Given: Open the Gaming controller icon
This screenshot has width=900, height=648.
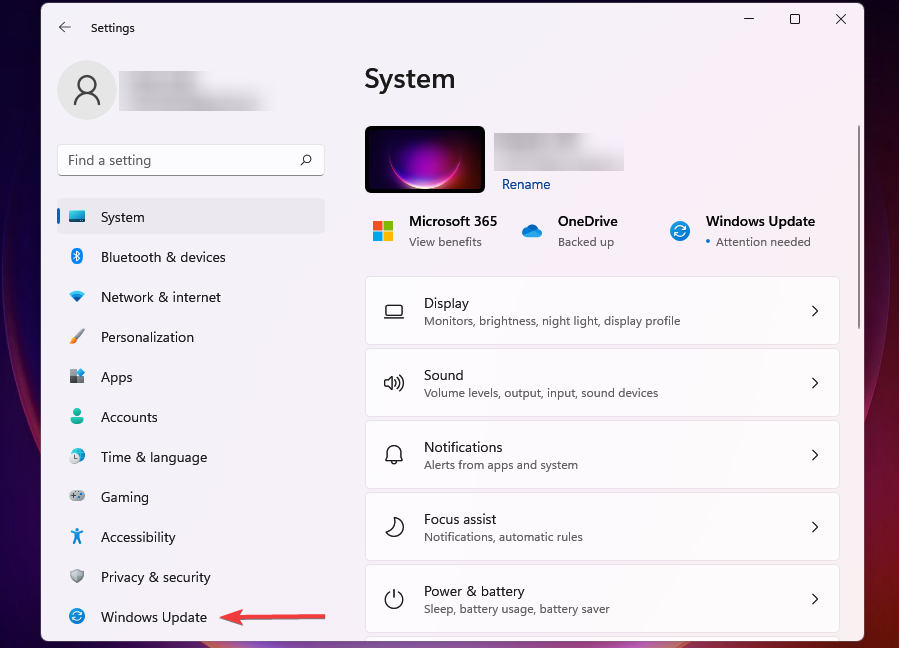Looking at the screenshot, I should click(x=79, y=497).
